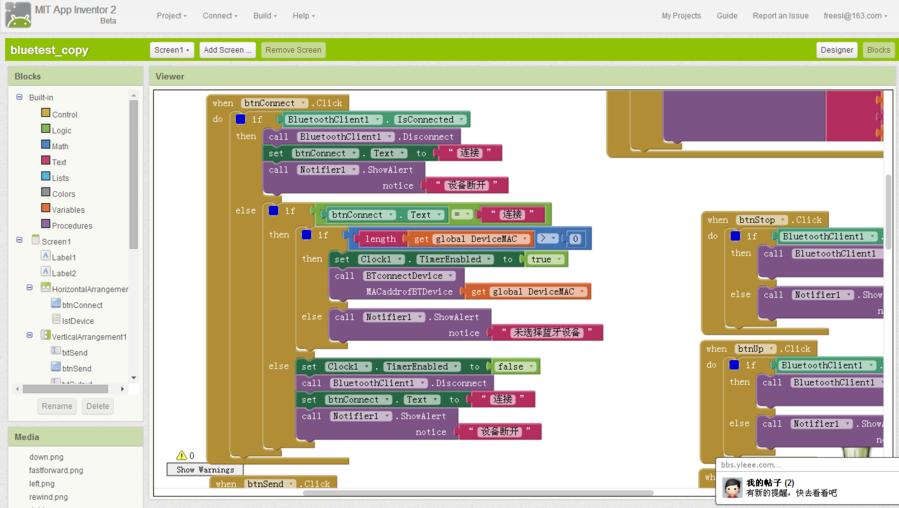899x508 pixels.
Task: Open the true boolean block dropdown
Action: click(x=559, y=259)
